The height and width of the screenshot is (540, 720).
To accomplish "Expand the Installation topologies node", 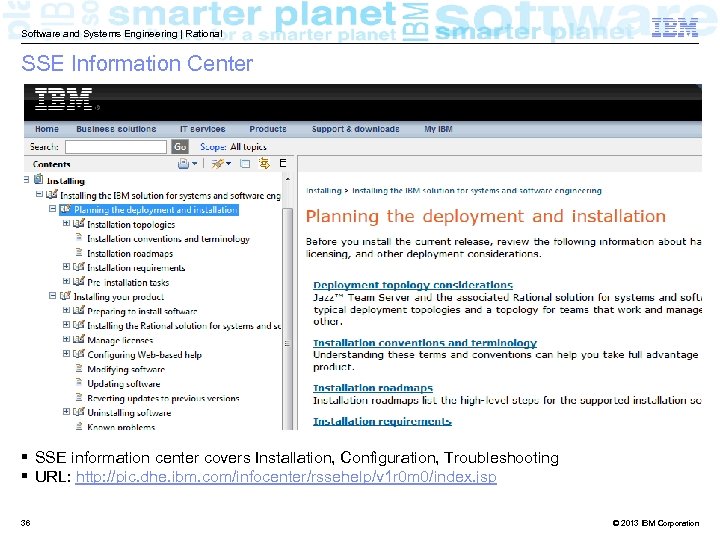I will tap(66, 223).
